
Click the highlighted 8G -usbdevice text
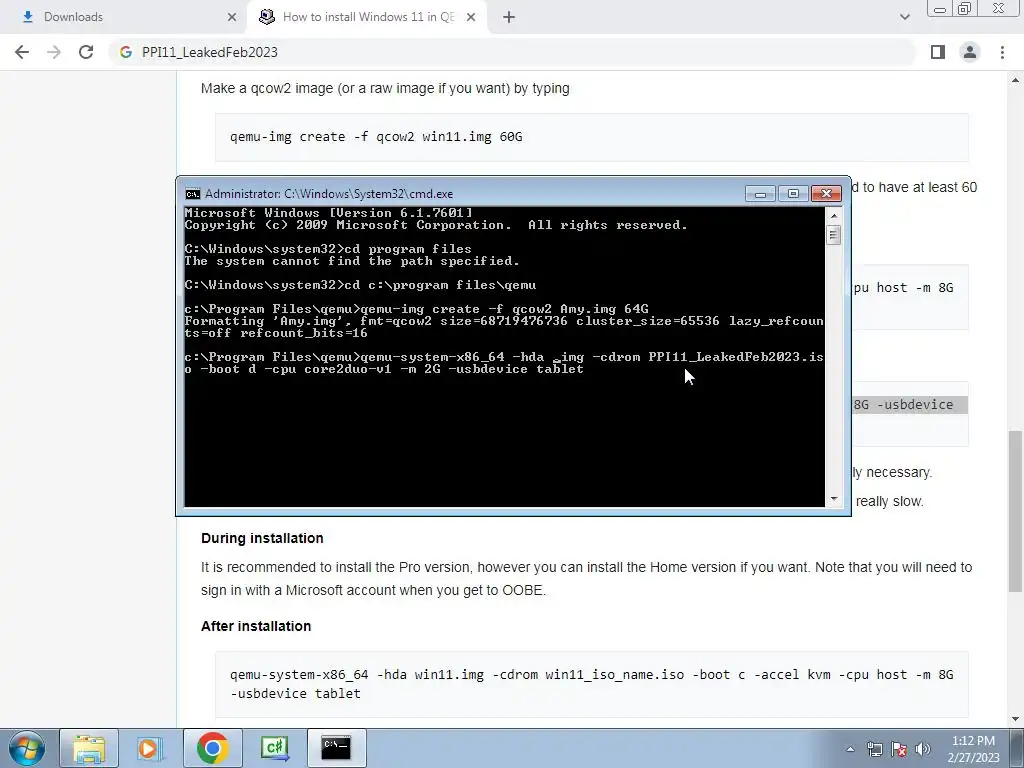(910, 404)
